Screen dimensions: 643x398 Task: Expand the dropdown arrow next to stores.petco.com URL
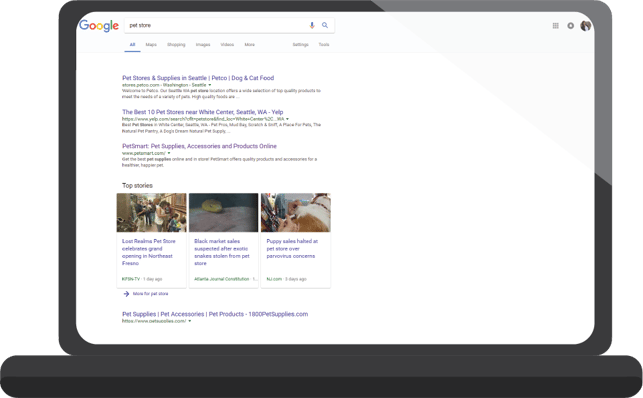coord(210,85)
